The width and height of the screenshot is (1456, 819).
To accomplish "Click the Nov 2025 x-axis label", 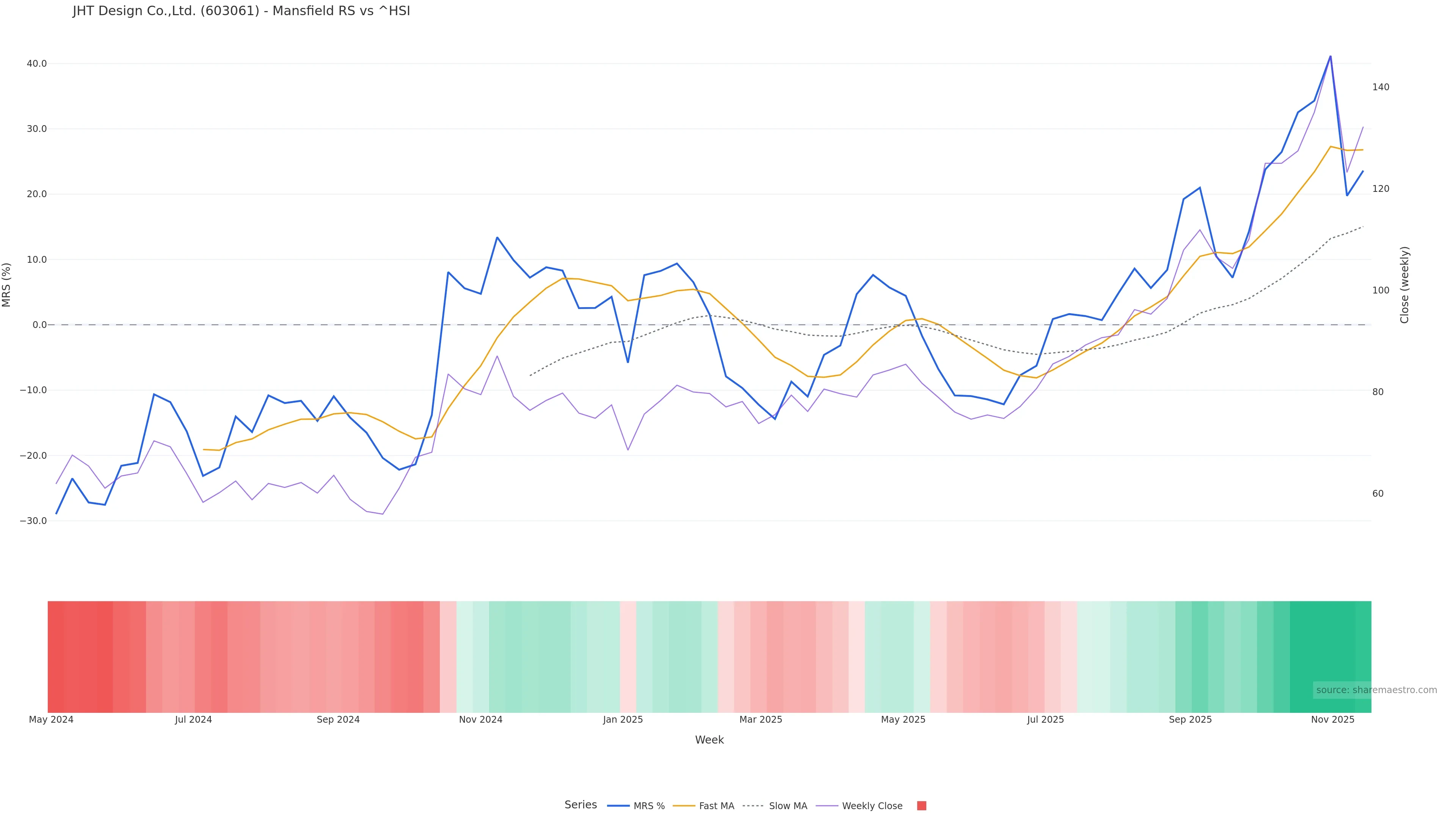I will click(x=1332, y=720).
